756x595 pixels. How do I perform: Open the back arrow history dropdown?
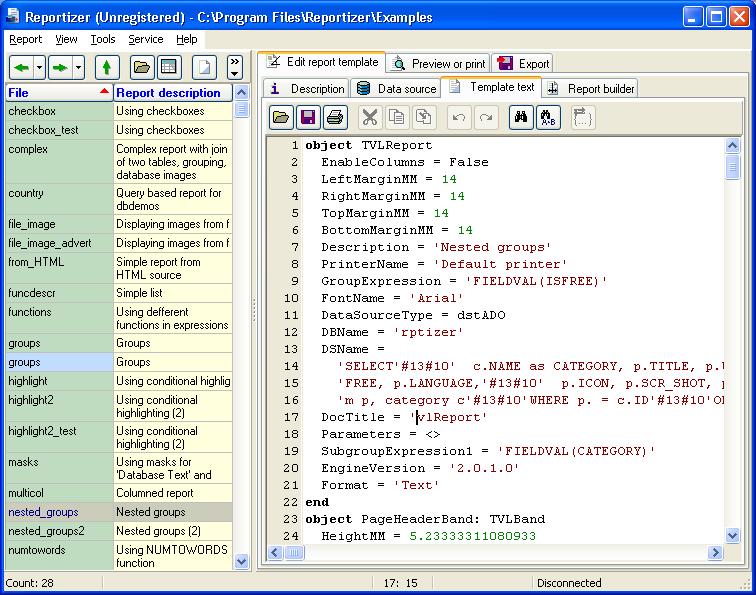40,68
